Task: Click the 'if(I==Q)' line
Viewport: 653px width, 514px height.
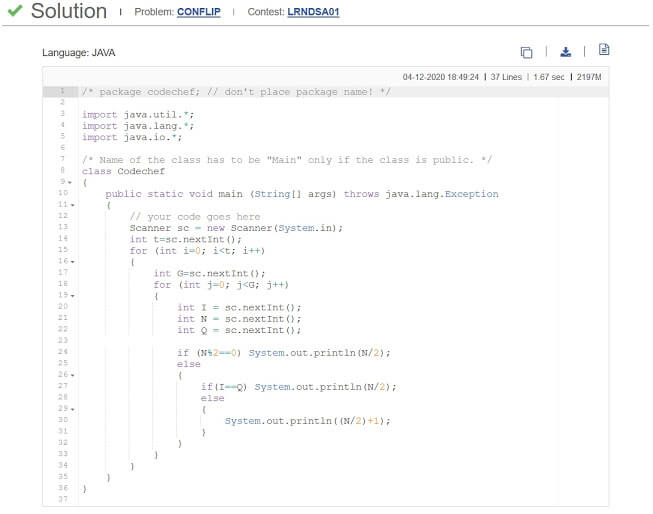Action: tap(299, 387)
